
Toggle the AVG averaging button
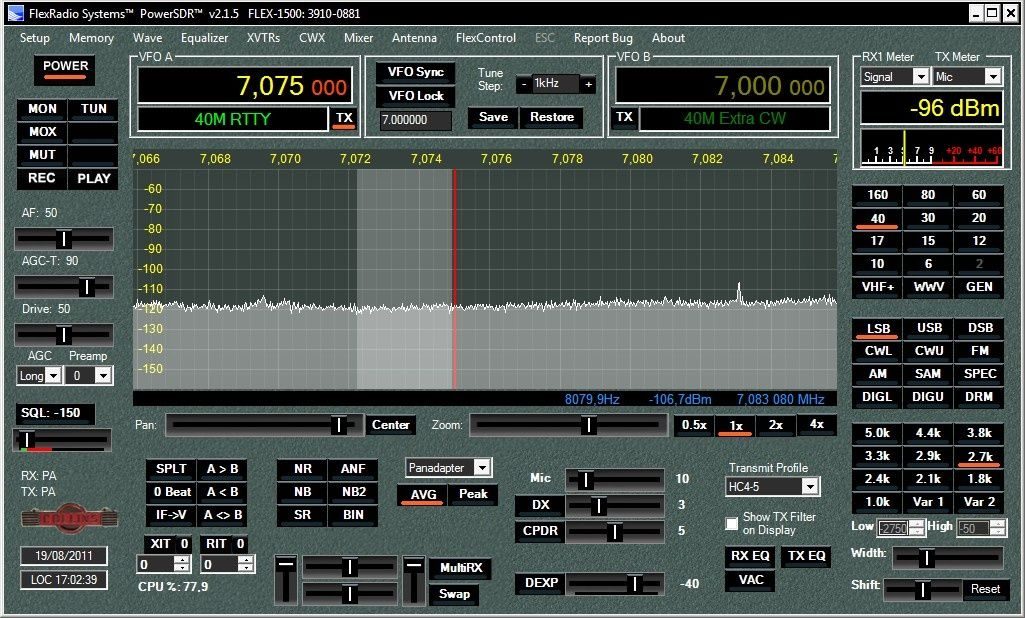pyautogui.click(x=422, y=494)
